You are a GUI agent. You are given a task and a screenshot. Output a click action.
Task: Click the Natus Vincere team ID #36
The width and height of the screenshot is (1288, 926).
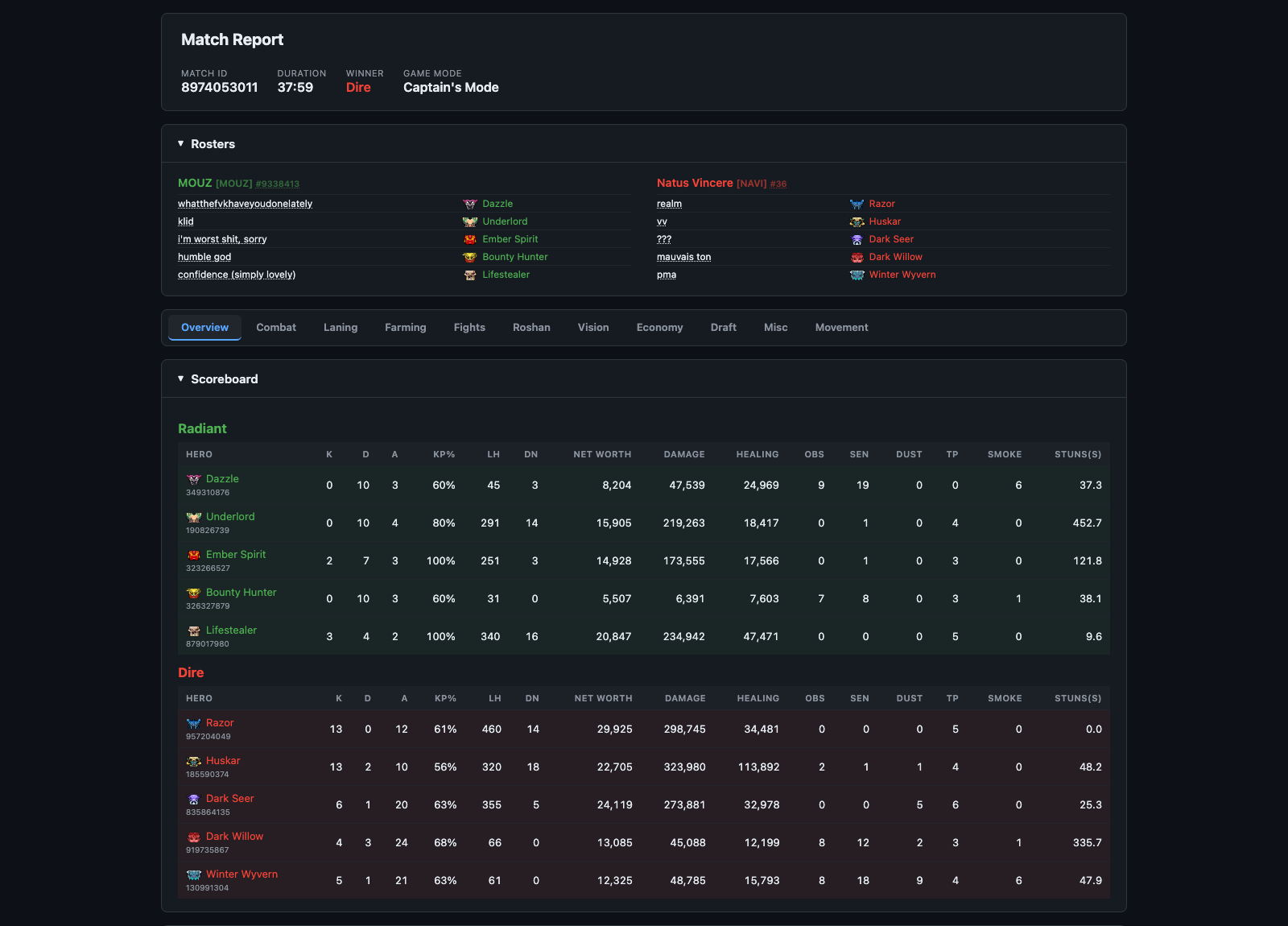click(778, 184)
